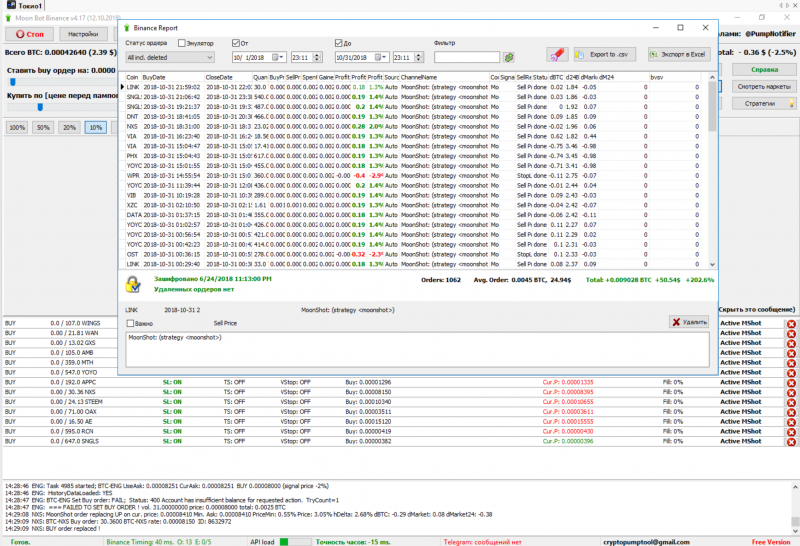
Task: Cancel the AMB order with red X
Action: pos(791,353)
